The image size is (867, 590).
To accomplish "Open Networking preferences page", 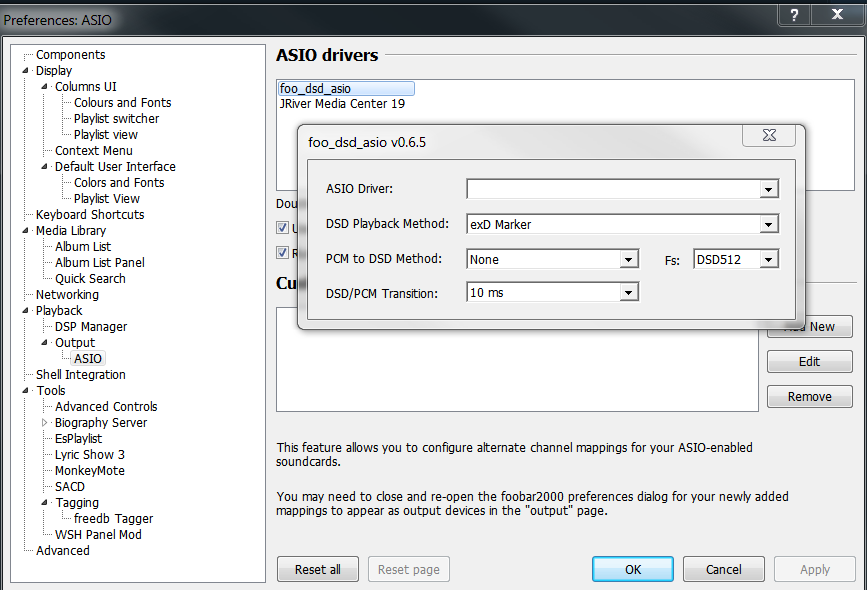I will tap(67, 295).
